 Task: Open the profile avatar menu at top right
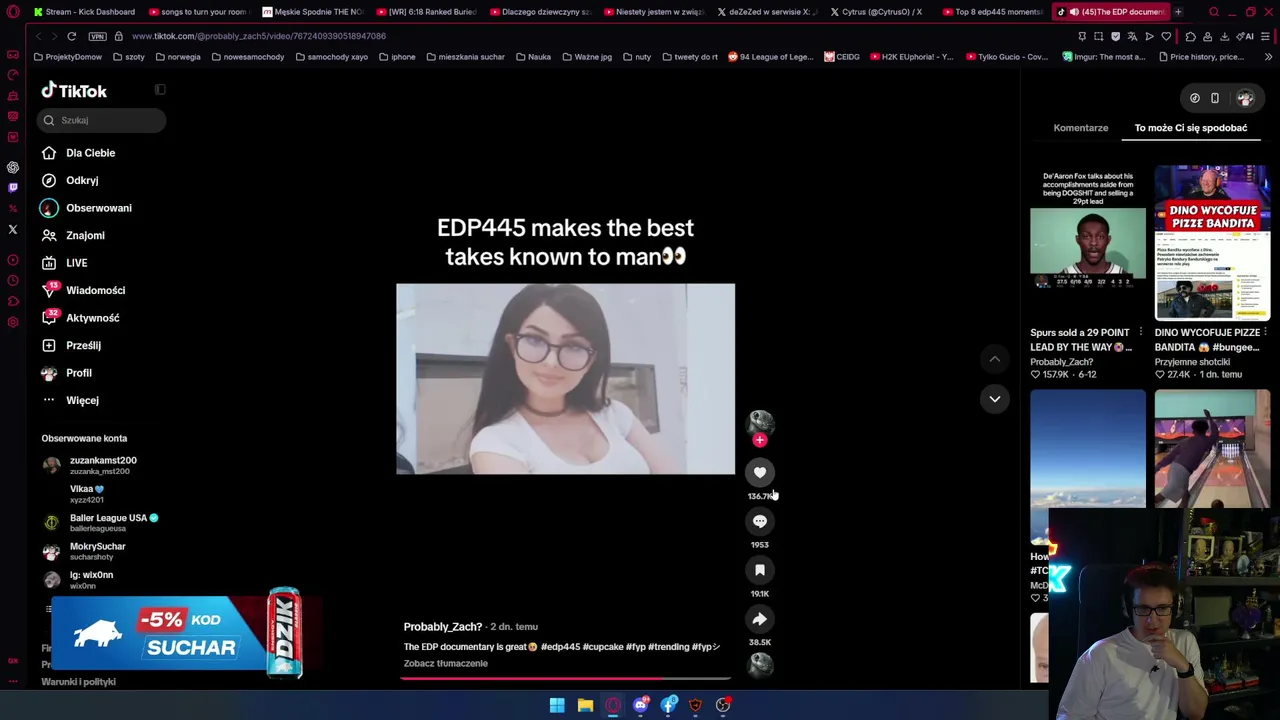pos(1245,98)
